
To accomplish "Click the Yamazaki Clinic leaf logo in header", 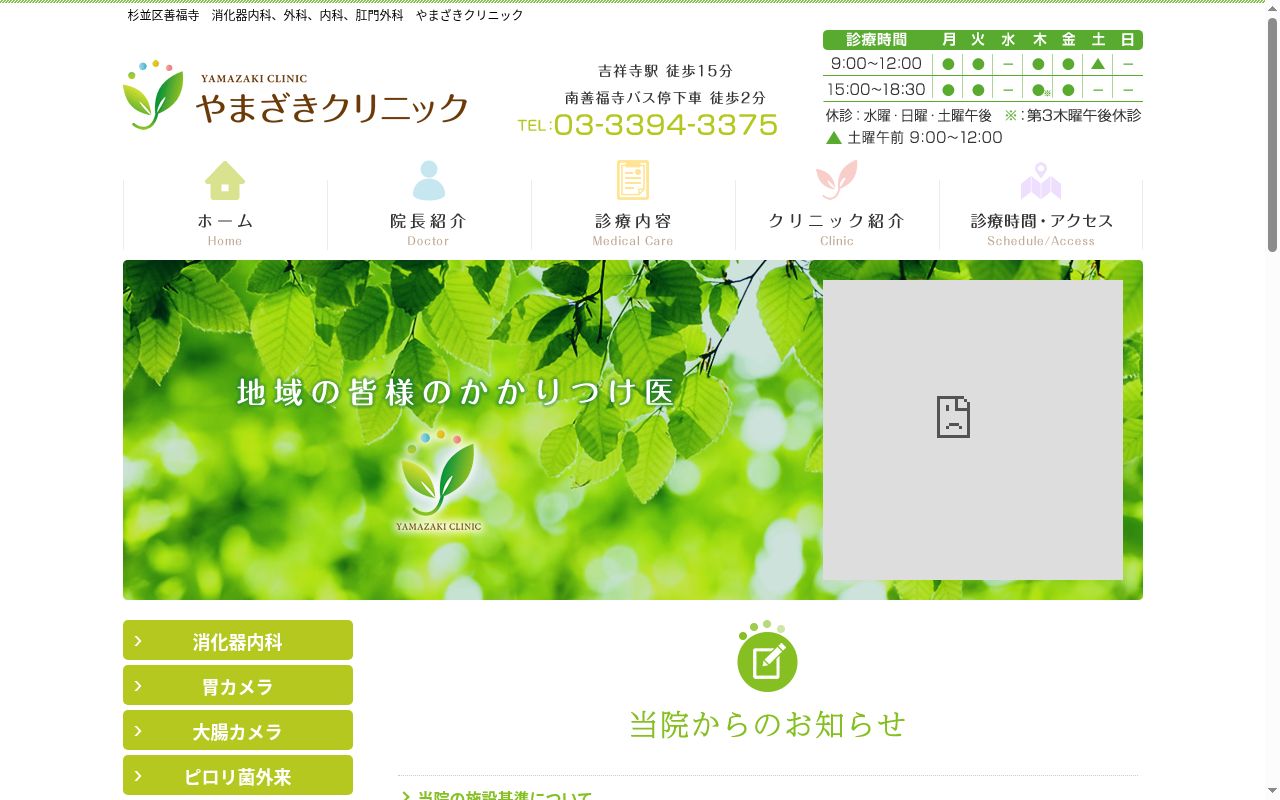I will (153, 95).
